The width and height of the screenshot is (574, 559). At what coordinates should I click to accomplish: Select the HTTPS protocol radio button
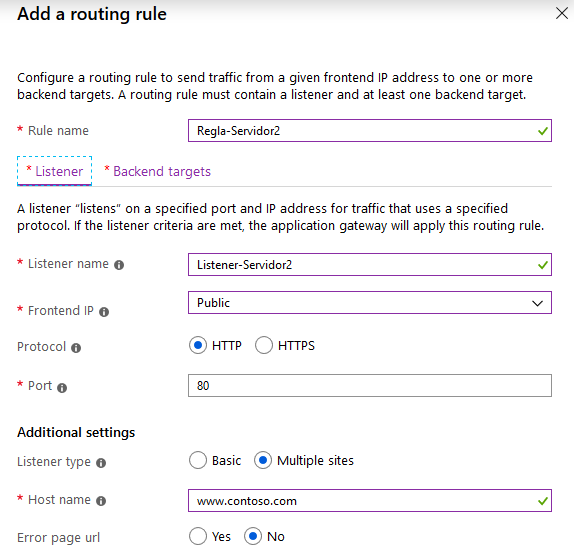264,345
